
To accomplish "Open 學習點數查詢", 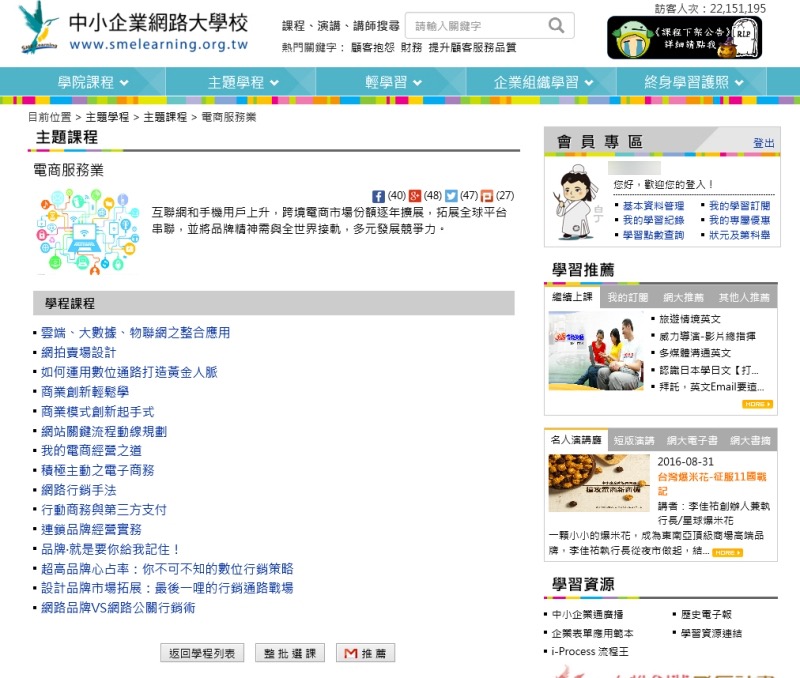I will click(x=653, y=235).
